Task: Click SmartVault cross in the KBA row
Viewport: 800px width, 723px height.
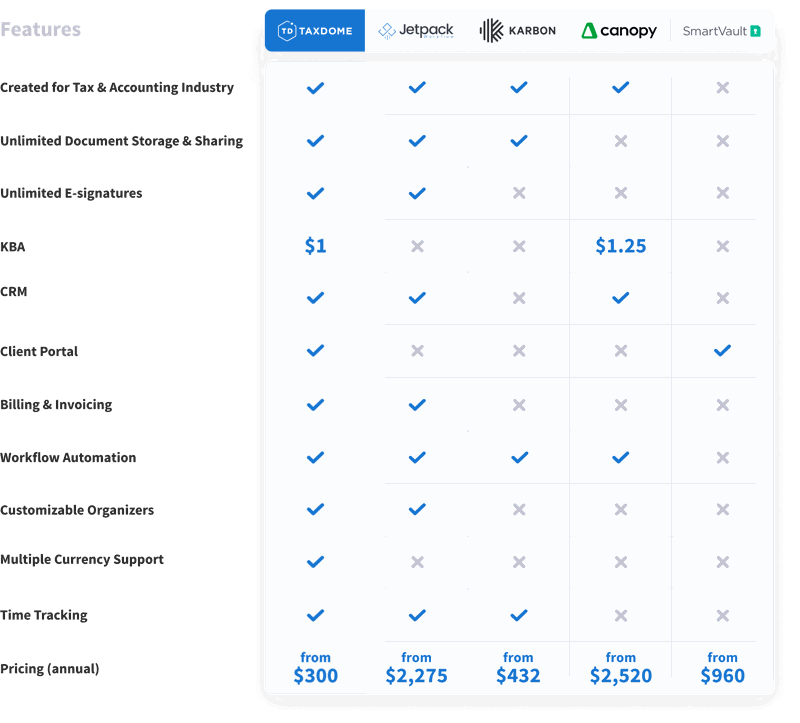Action: coord(722,246)
